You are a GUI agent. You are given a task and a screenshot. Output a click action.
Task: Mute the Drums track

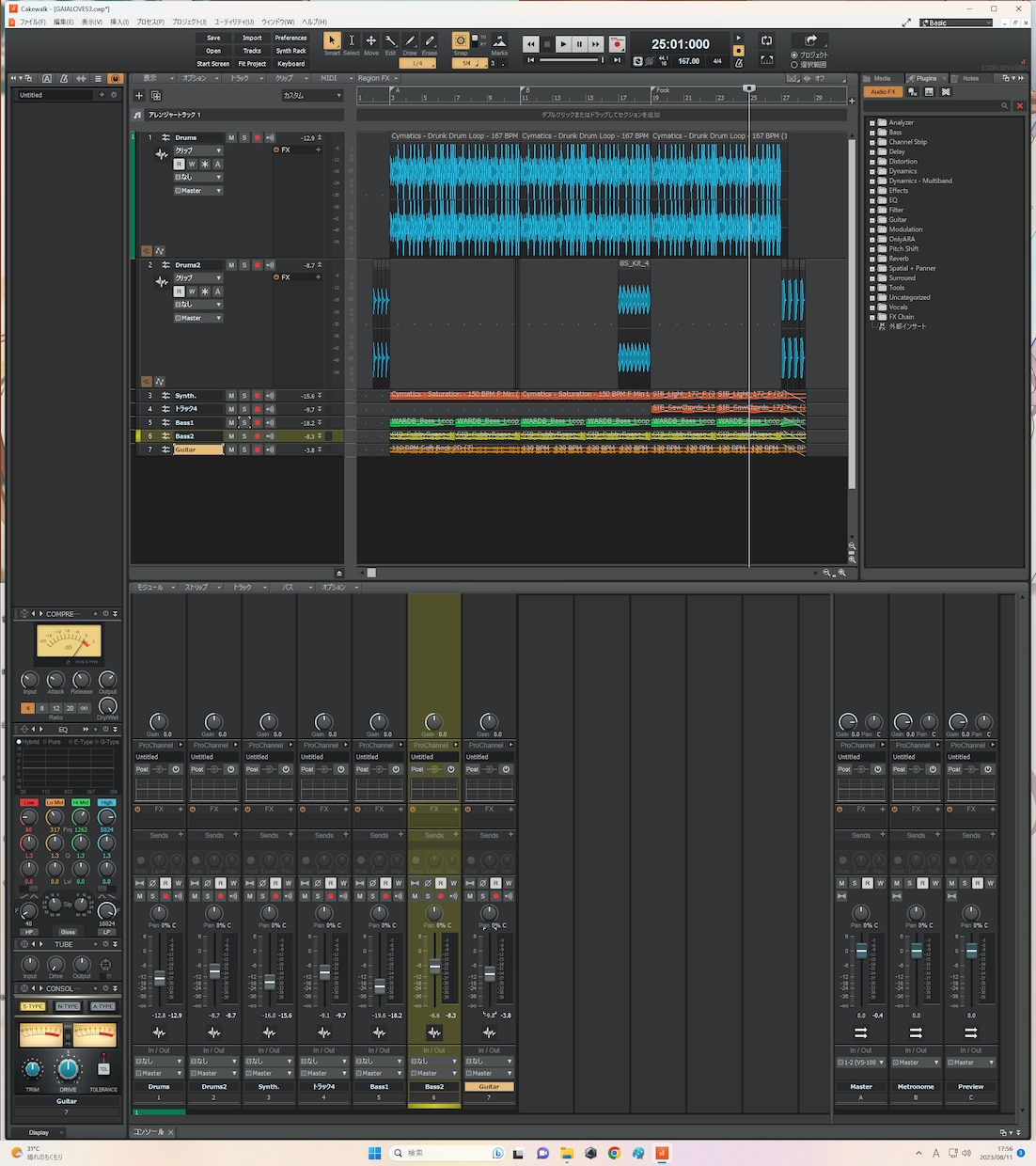[231, 137]
